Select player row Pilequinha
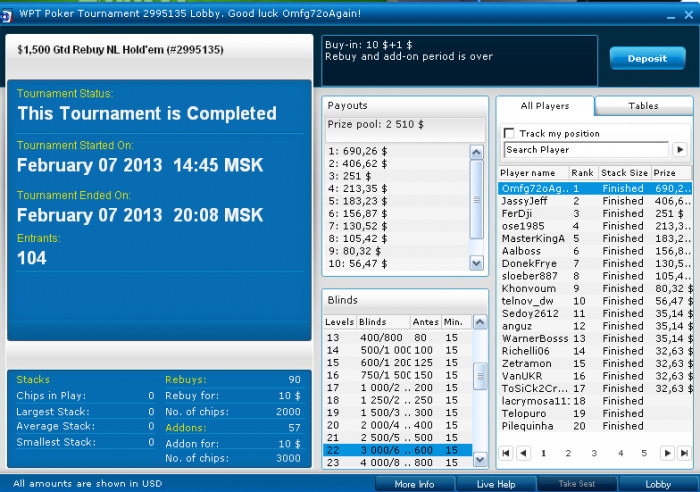This screenshot has width=700, height=492. tap(595, 426)
